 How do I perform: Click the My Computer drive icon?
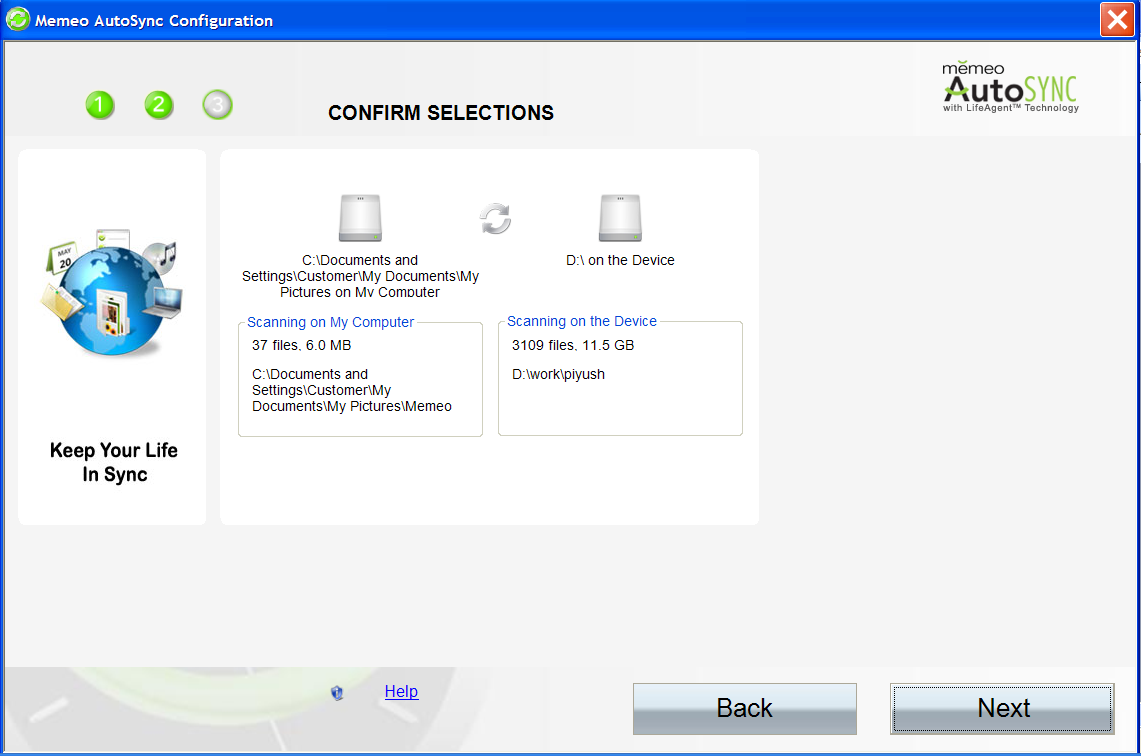coord(360,218)
